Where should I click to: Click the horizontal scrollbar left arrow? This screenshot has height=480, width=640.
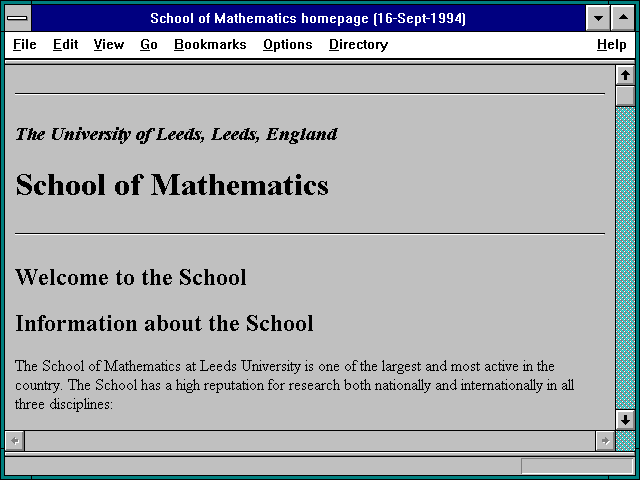tap(15, 441)
